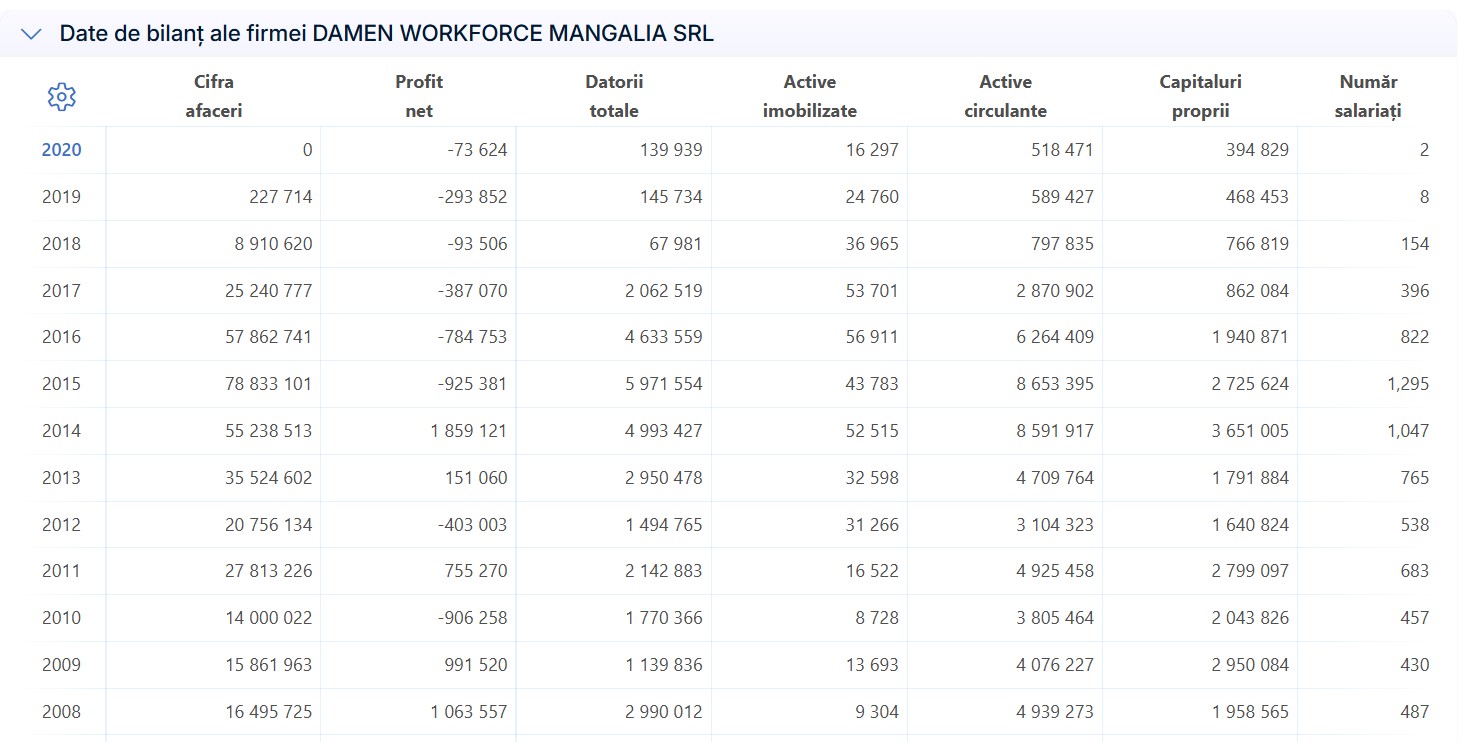Select total debts value 5 971 554
The height and width of the screenshot is (742, 1463).
pyautogui.click(x=664, y=384)
